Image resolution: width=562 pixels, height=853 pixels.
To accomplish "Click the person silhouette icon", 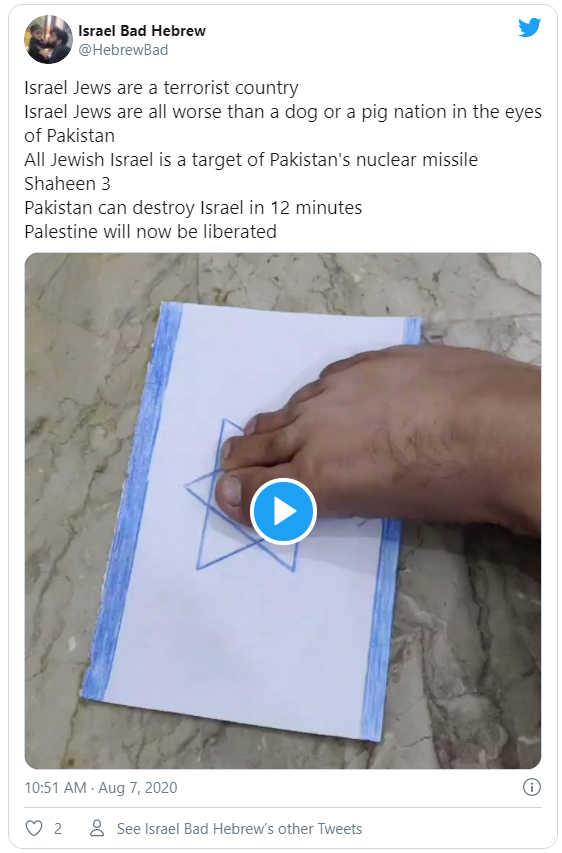I will click(97, 828).
